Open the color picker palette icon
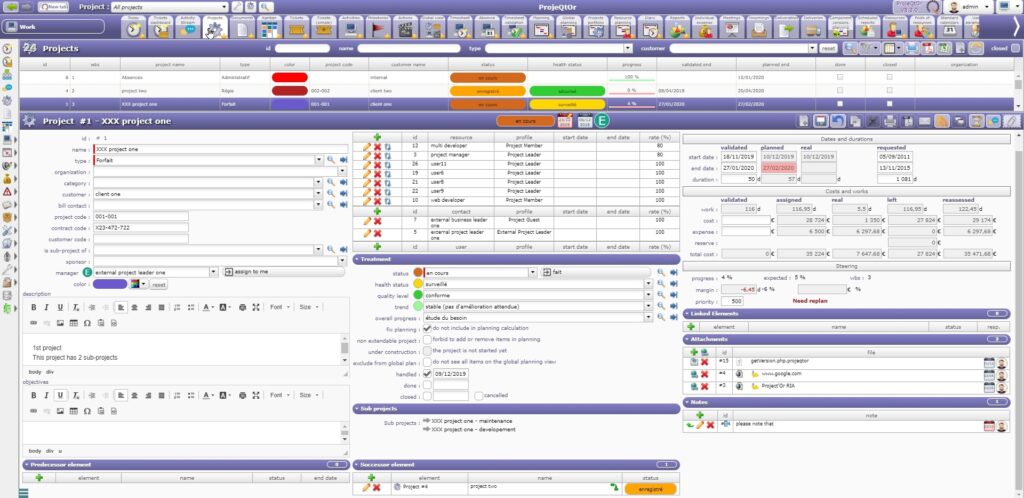 [137, 285]
